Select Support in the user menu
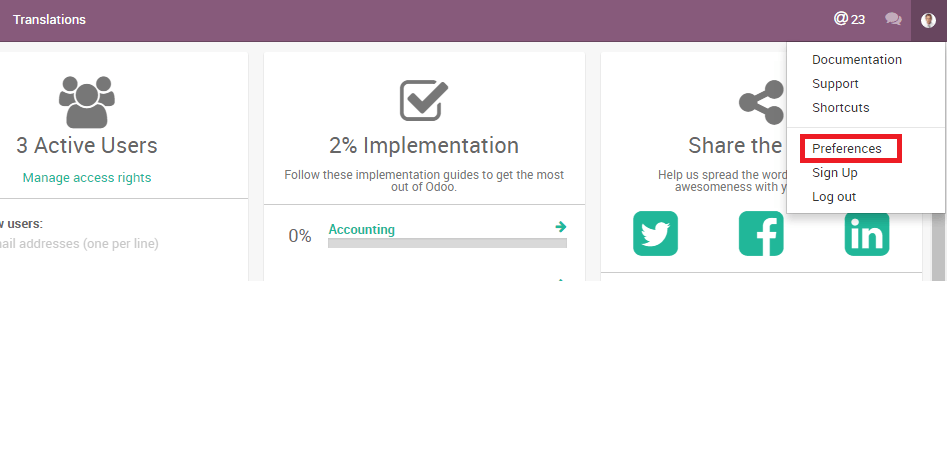 [x=835, y=84]
